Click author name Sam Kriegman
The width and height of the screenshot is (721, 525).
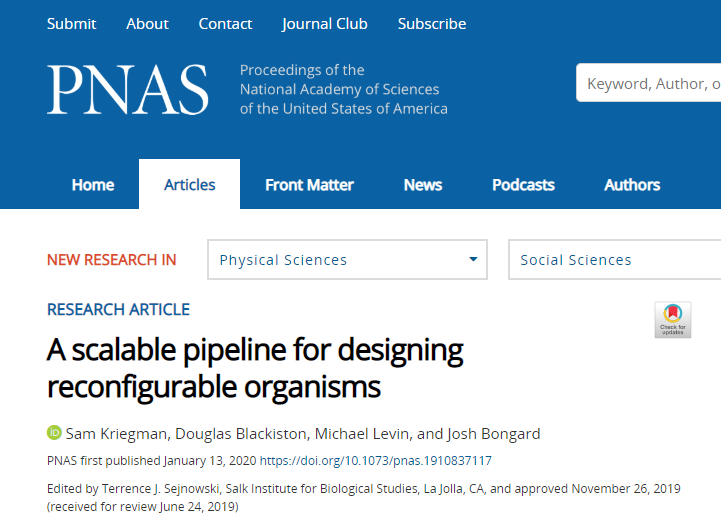(116, 434)
